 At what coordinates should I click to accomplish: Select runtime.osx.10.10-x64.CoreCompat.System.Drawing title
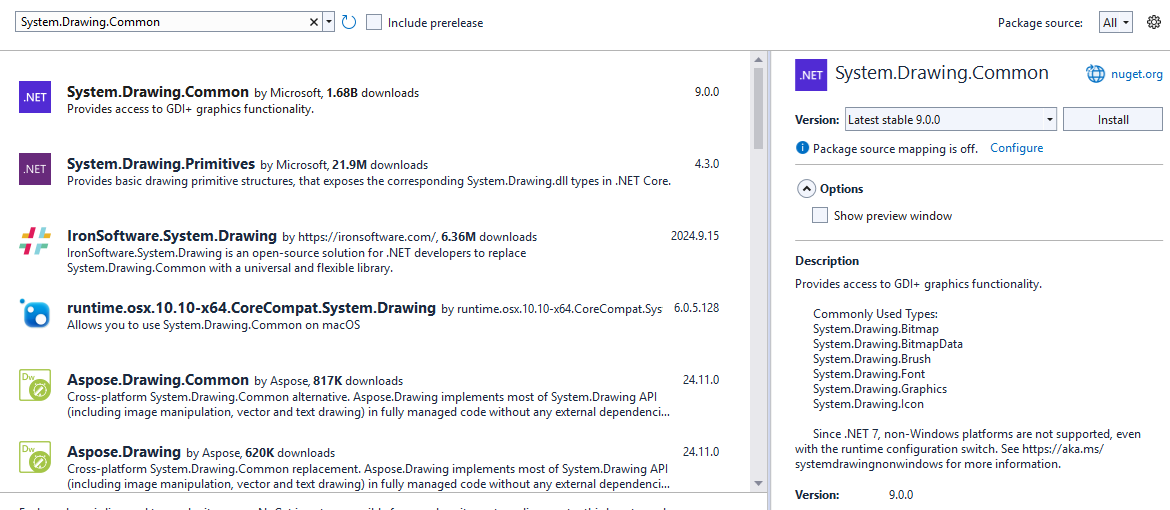(x=251, y=308)
